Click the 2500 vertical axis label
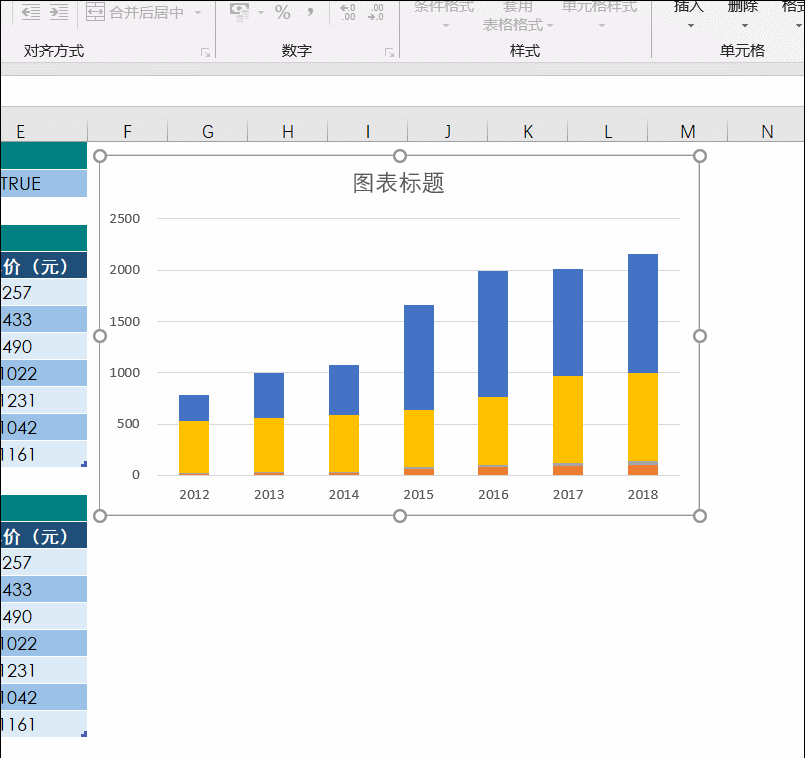 125,219
